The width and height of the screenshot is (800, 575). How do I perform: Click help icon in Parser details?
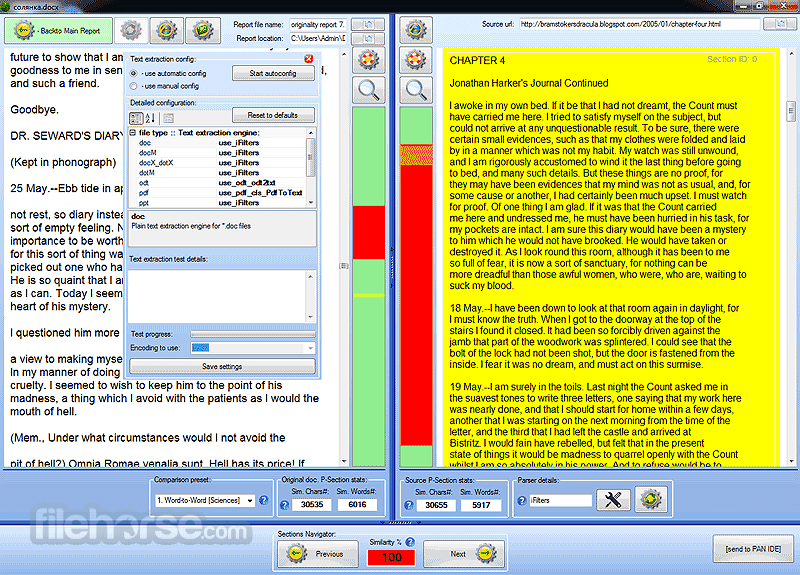click(521, 501)
